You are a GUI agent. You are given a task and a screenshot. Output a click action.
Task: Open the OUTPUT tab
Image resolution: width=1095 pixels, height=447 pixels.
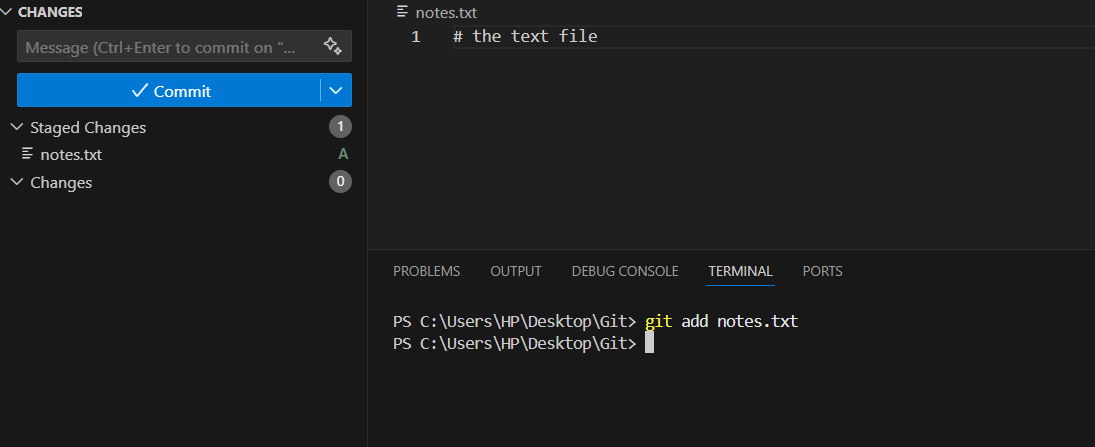tap(515, 271)
